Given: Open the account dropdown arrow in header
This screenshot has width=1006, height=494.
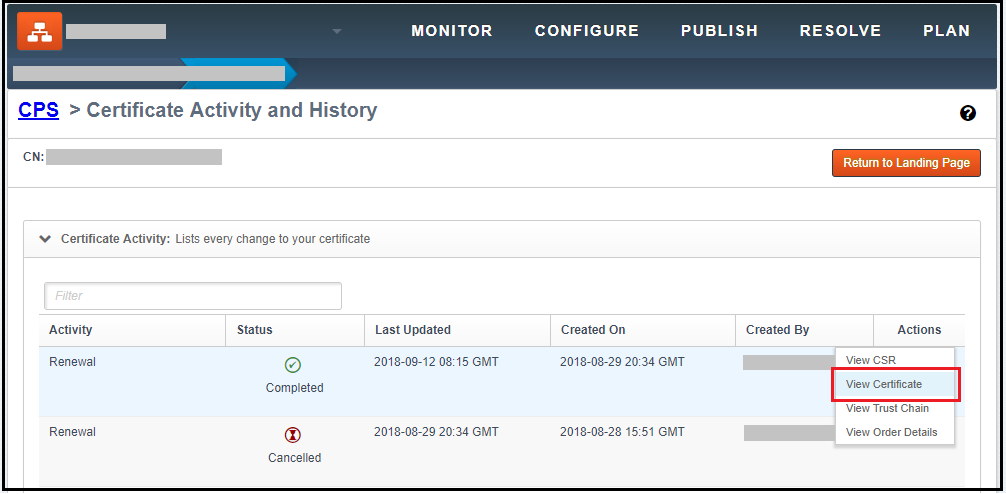Looking at the screenshot, I should pyautogui.click(x=337, y=31).
